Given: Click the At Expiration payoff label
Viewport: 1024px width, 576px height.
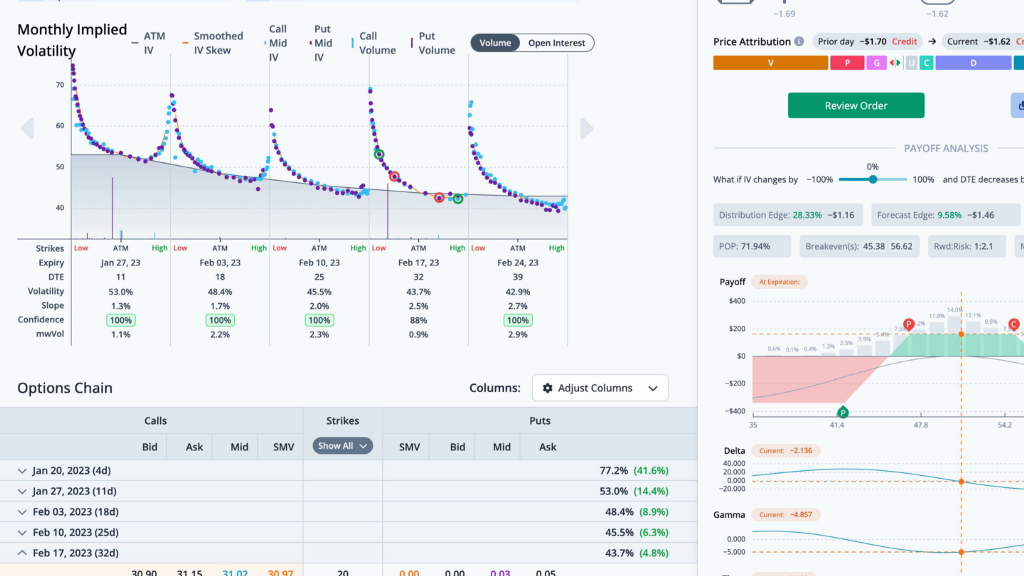Looking at the screenshot, I should click(x=778, y=282).
